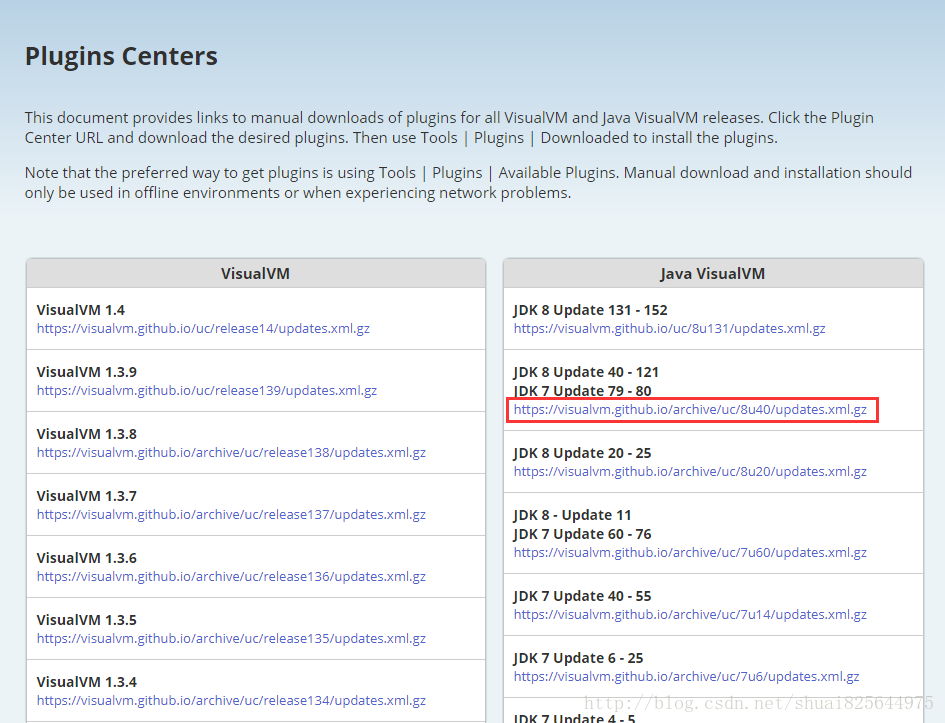This screenshot has height=723, width=945.
Task: Open the archive 7u6 updates.xml.gz link
Action: 686,677
